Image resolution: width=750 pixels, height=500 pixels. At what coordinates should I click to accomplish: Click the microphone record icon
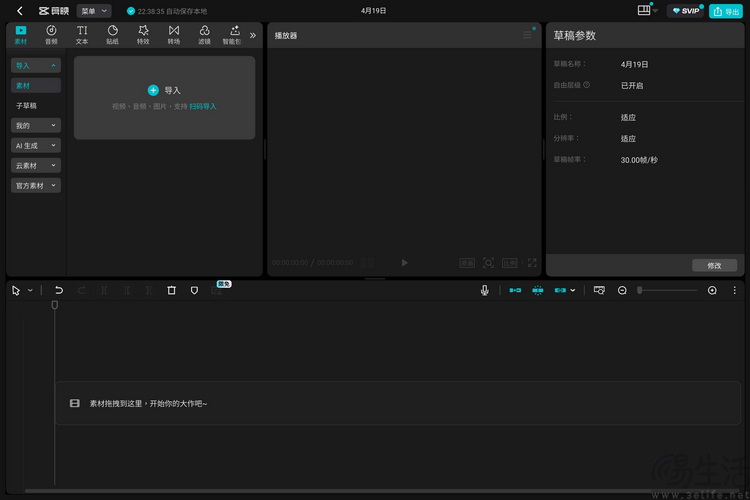(485, 290)
